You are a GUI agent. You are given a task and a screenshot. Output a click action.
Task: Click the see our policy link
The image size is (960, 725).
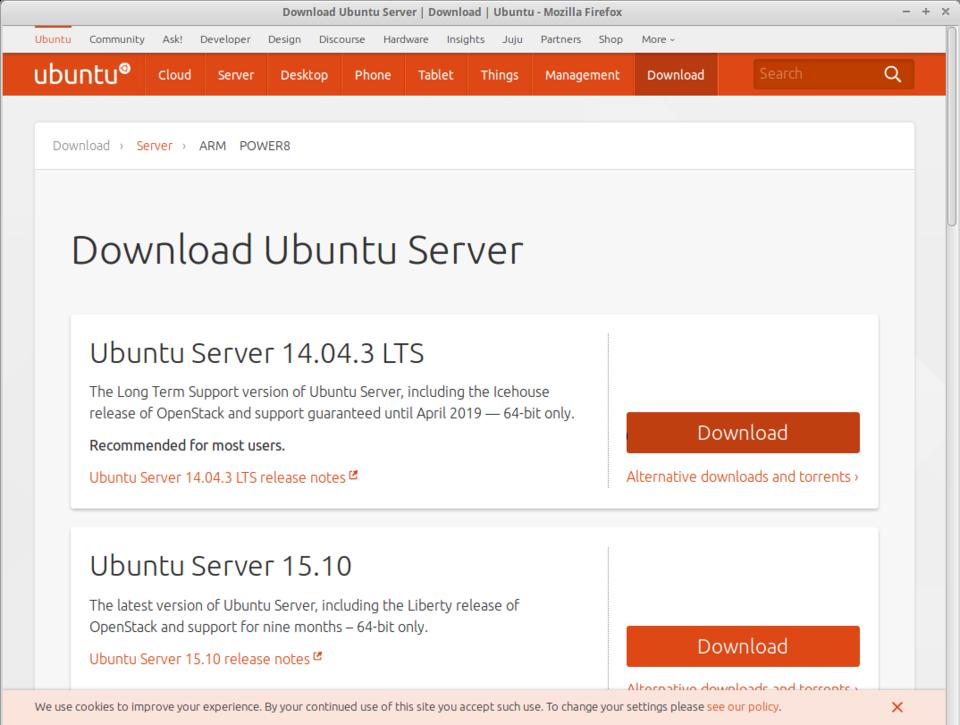click(x=742, y=707)
